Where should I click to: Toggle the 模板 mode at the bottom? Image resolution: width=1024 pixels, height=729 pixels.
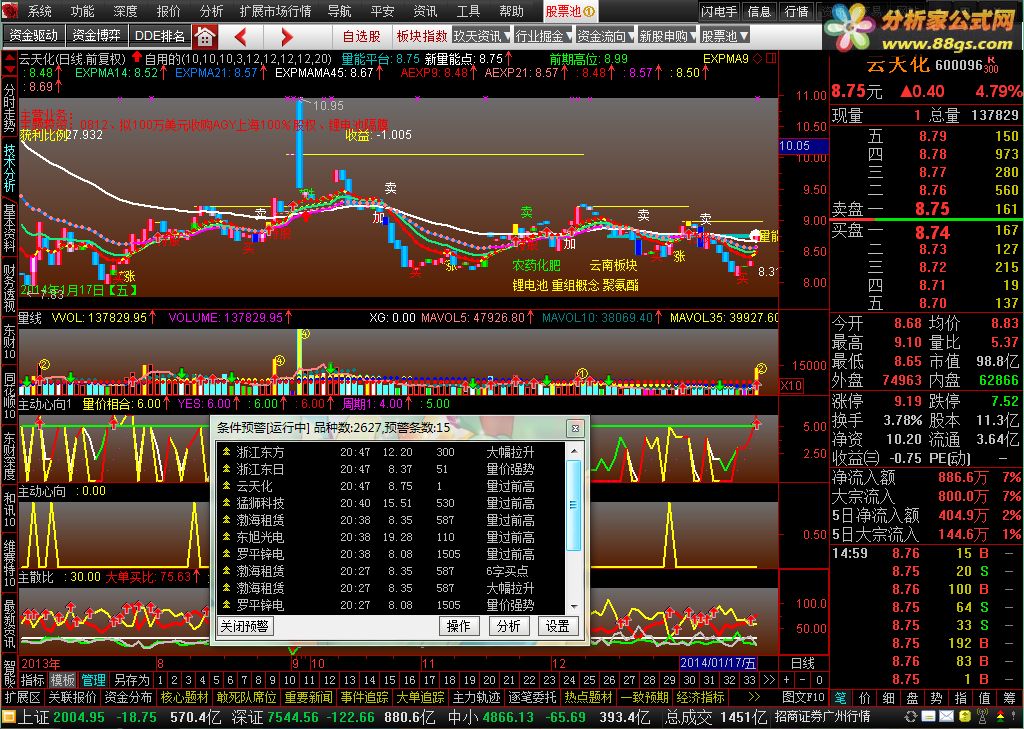point(63,680)
